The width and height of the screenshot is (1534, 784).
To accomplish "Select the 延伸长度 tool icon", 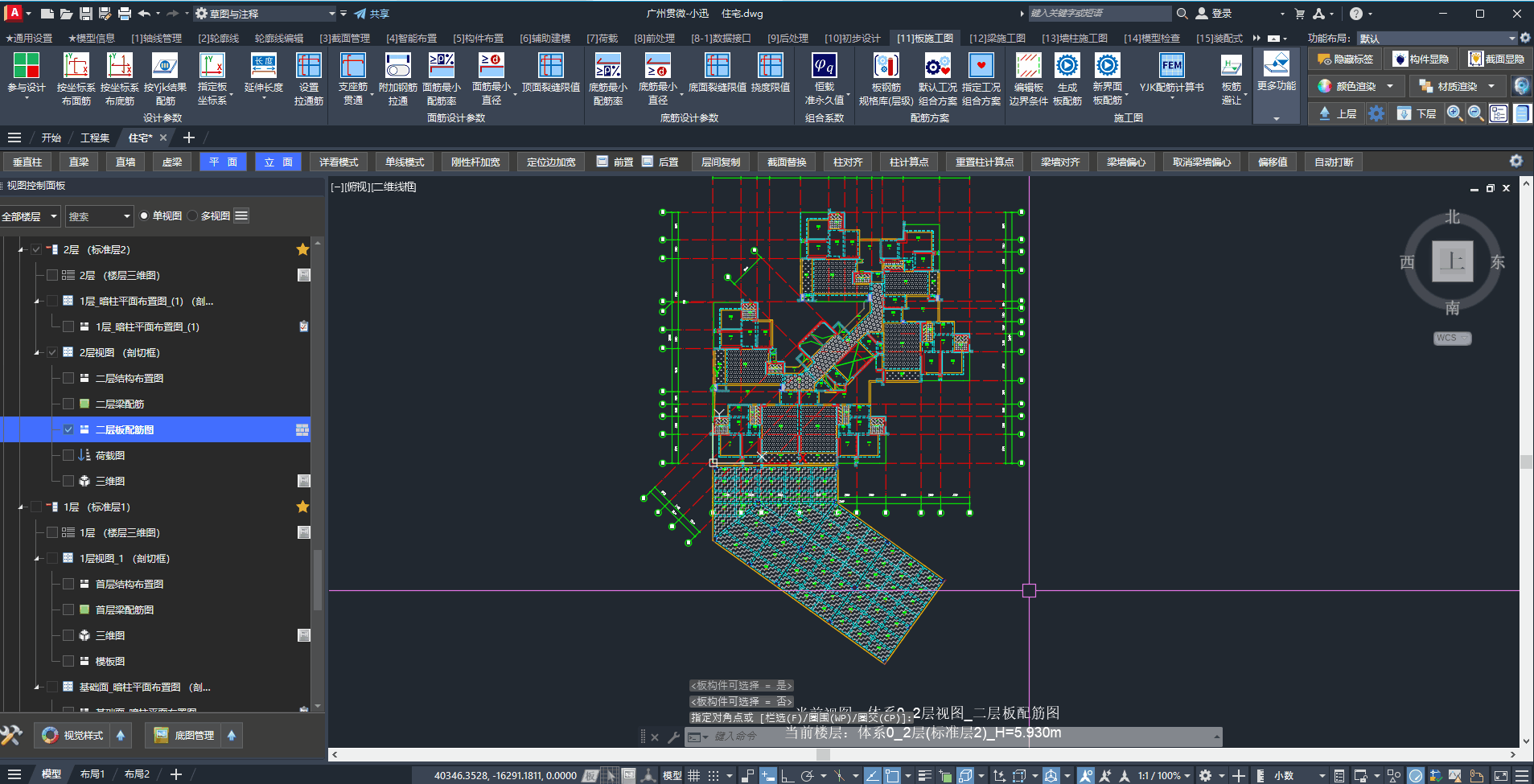I will point(263,67).
